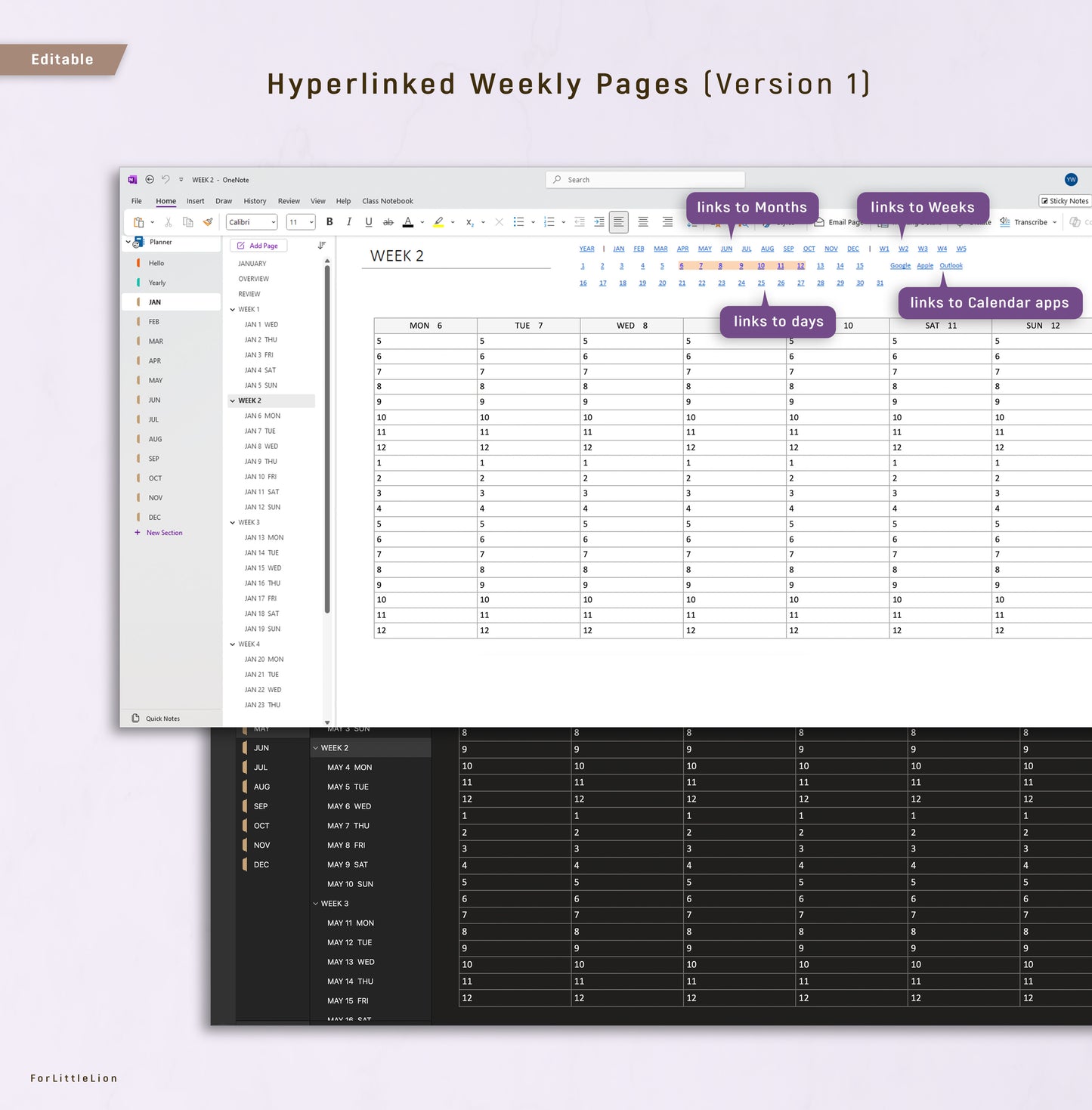
Task: Open the font color picker
Action: point(408,221)
